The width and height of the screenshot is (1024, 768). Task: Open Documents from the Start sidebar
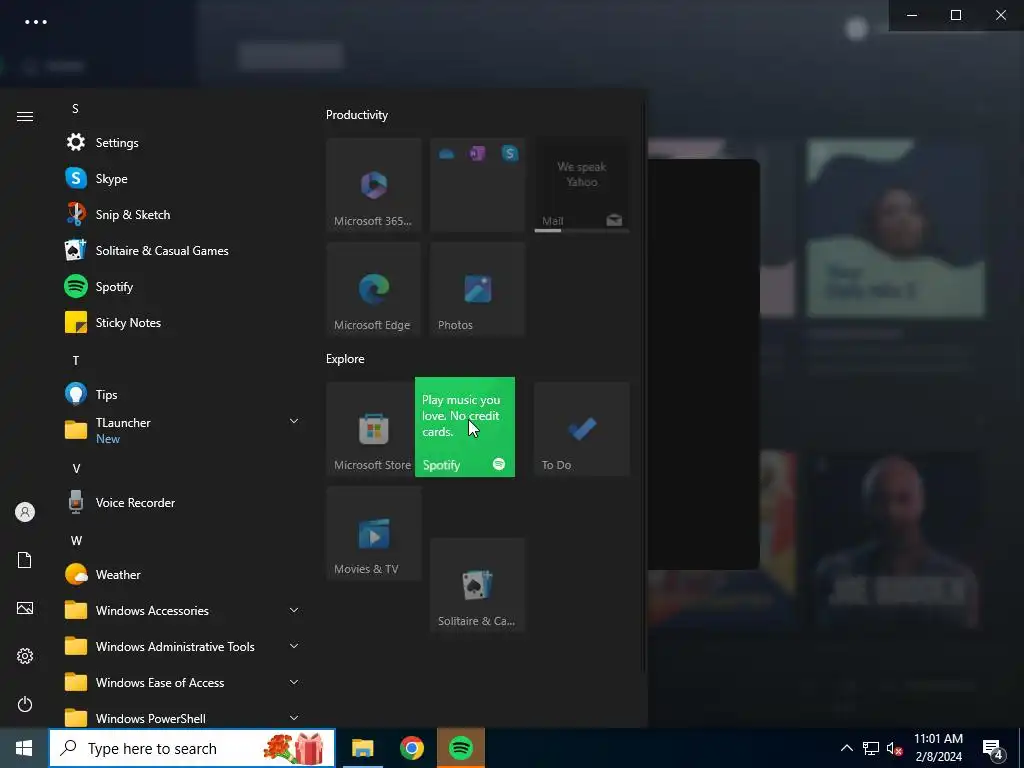tap(25, 560)
